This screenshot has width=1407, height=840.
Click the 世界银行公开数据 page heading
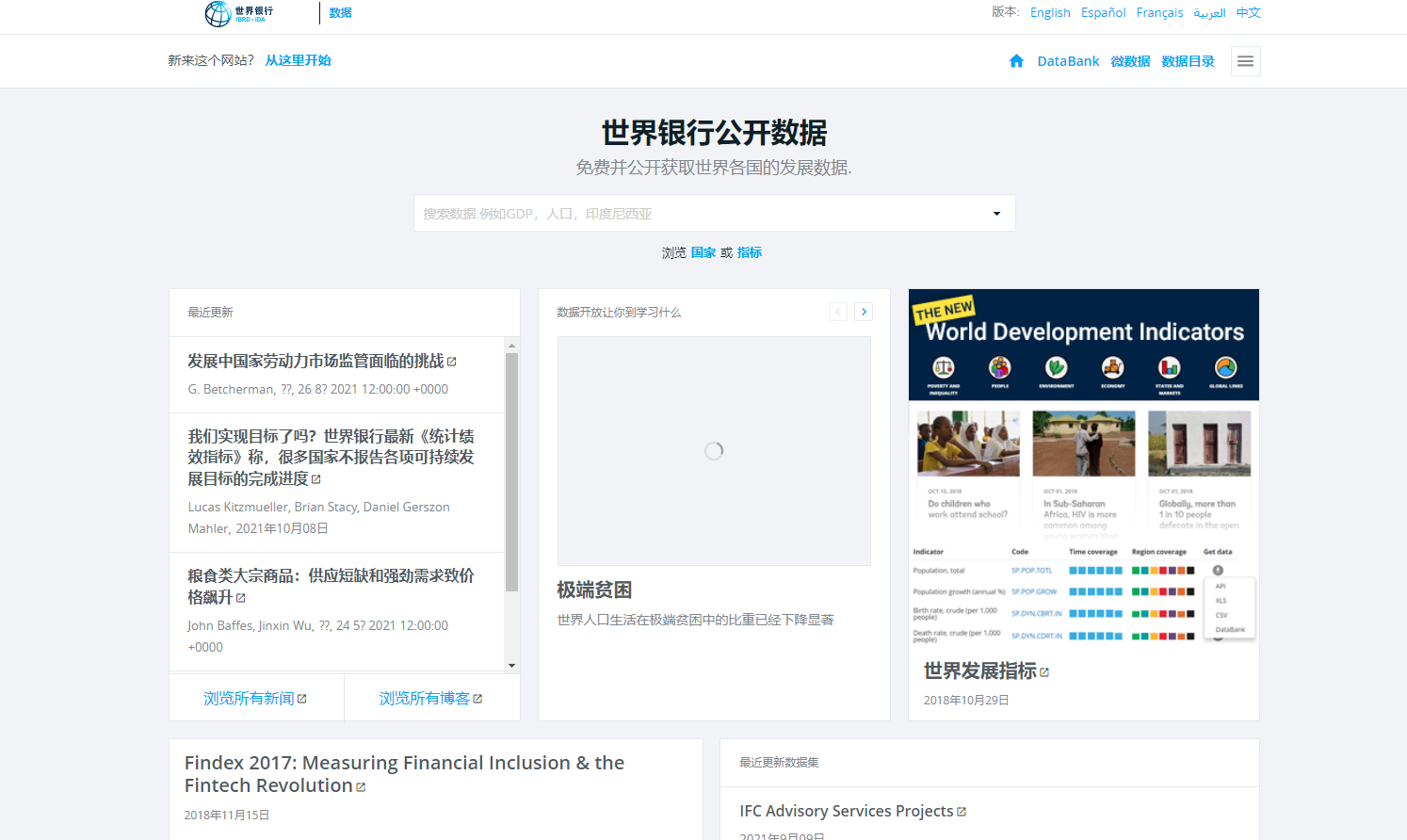click(x=714, y=133)
